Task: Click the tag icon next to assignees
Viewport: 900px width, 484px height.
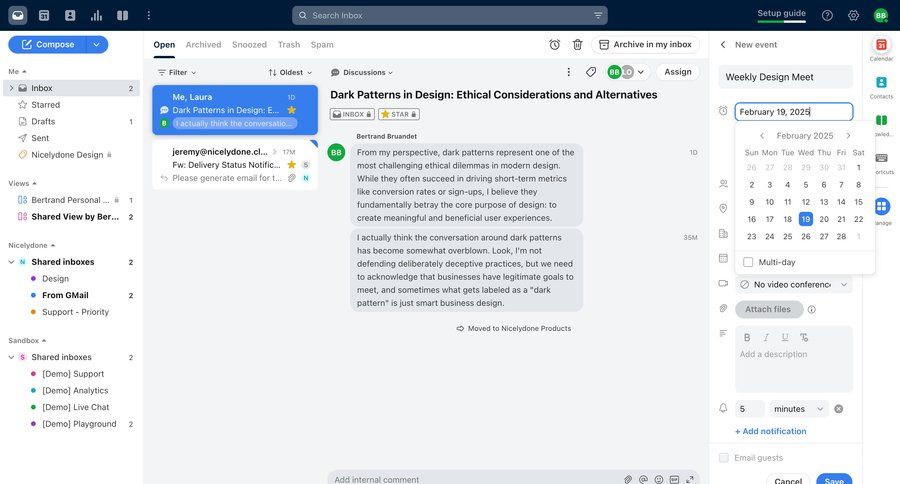Action: [x=591, y=72]
